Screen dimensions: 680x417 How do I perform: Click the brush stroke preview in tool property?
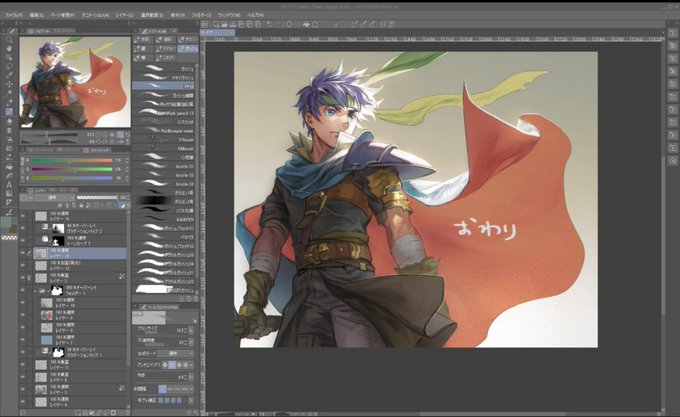pyautogui.click(x=165, y=318)
